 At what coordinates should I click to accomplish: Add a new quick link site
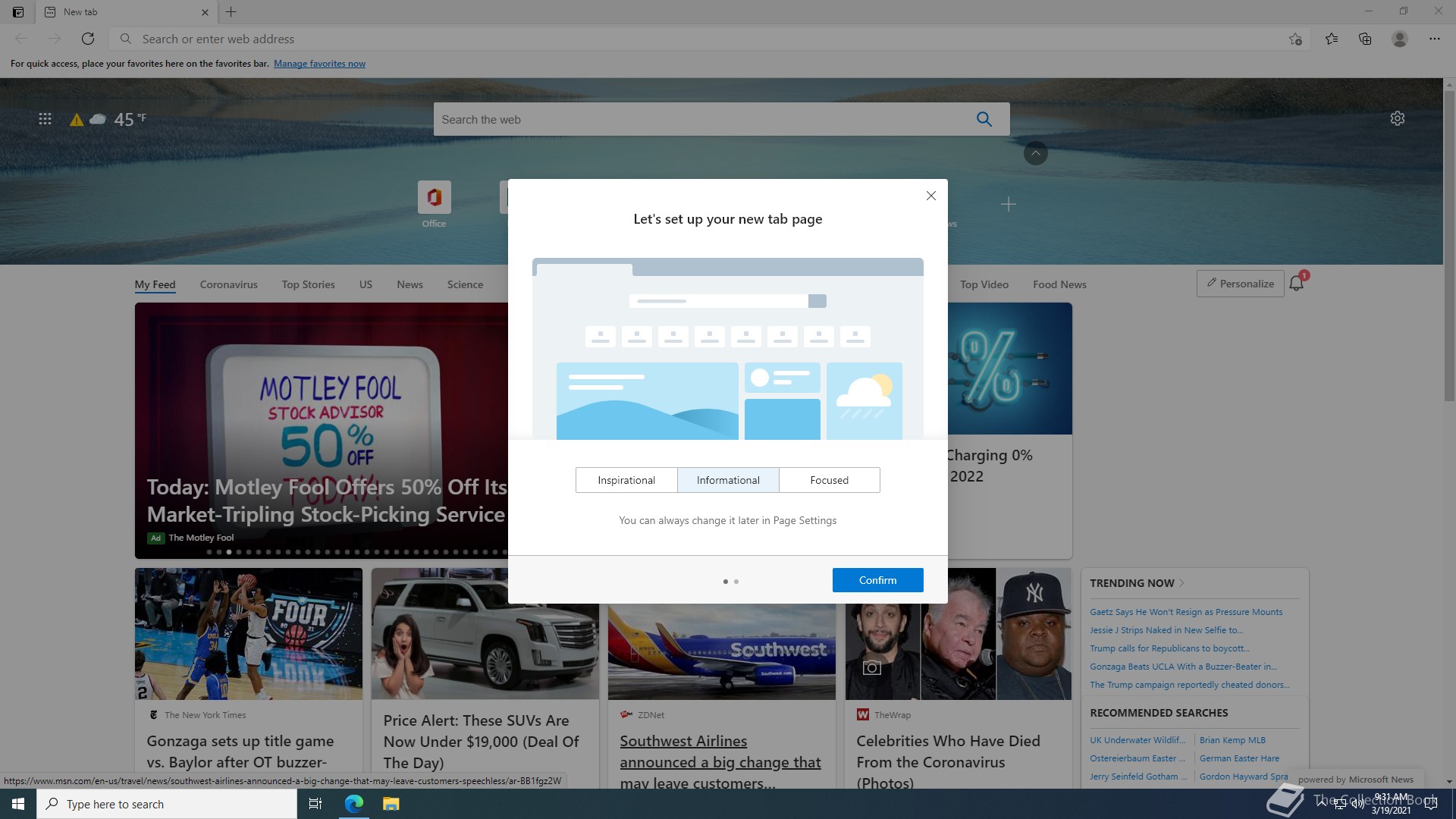pos(1009,204)
